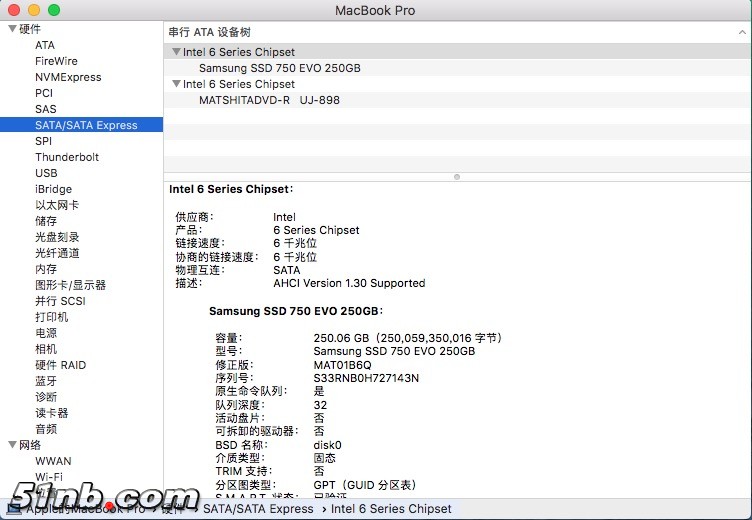Click SATA/SATA Express in the path bar
The width and height of the screenshot is (752, 520).
(258, 508)
